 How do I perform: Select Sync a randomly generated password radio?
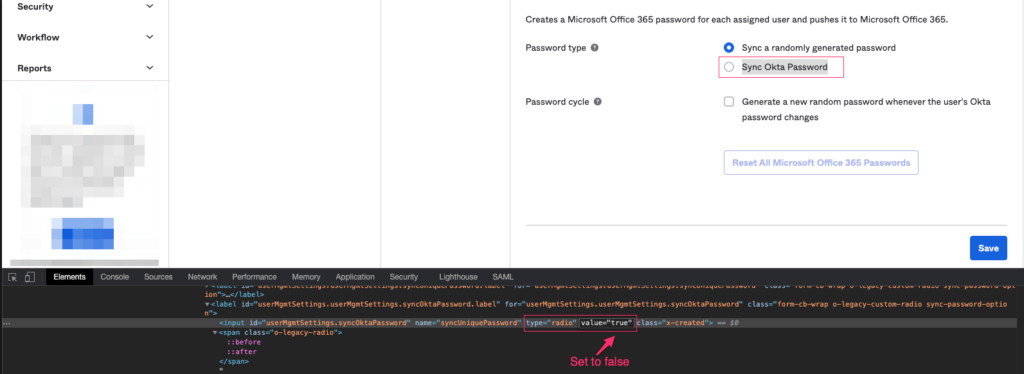[729, 48]
